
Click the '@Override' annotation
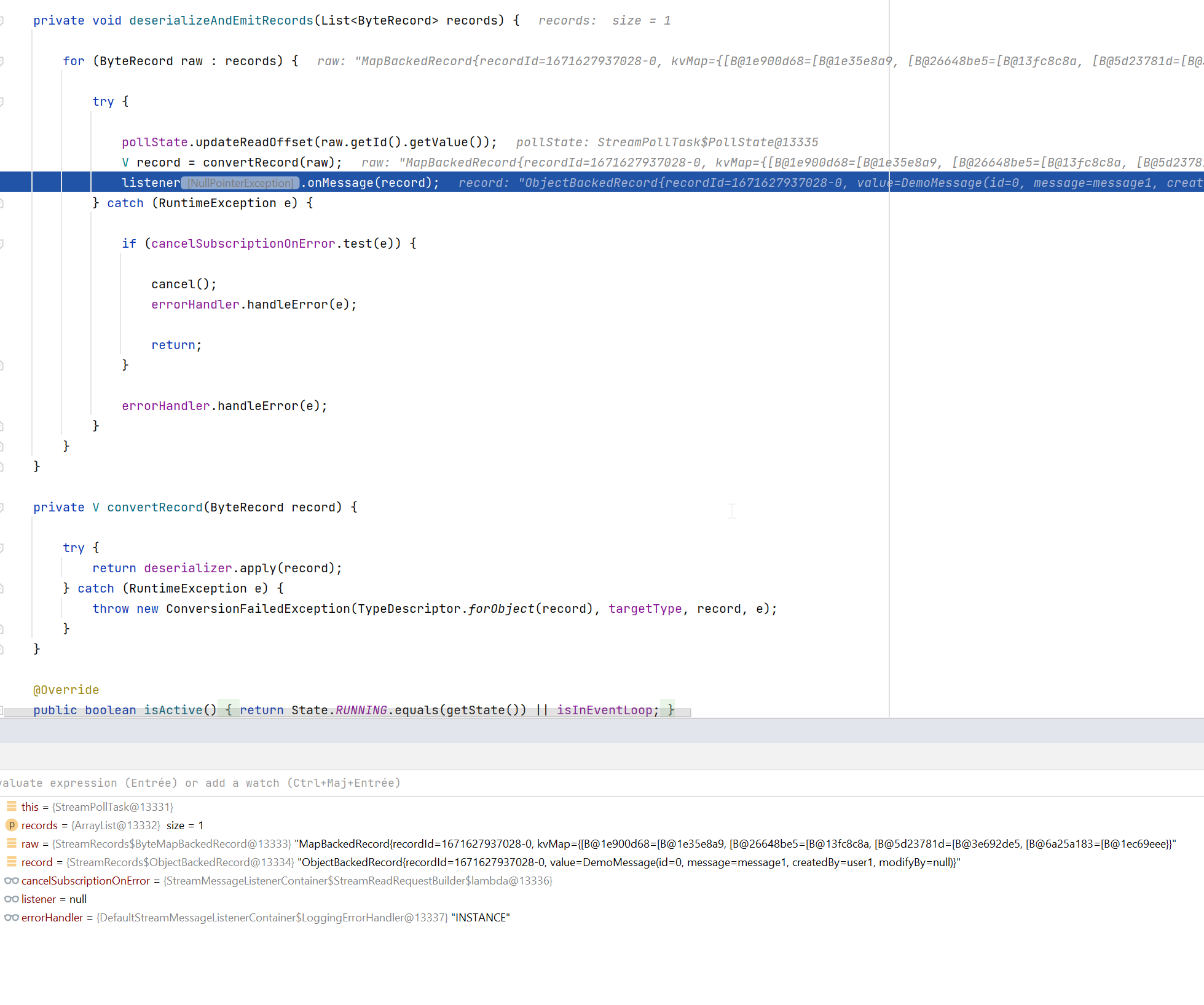[x=66, y=690]
